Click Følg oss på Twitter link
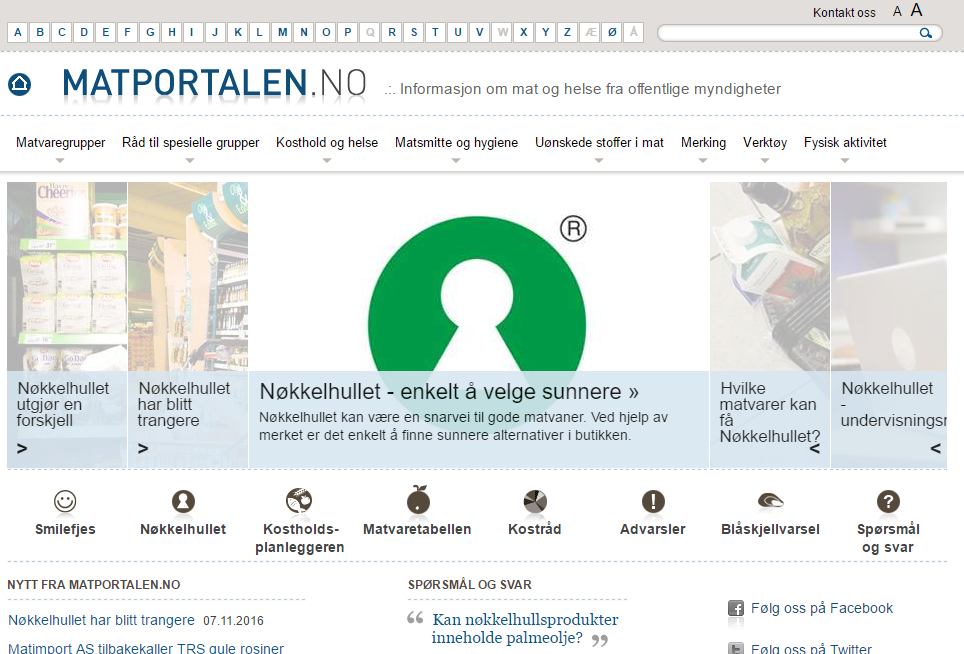This screenshot has width=964, height=654. pos(811,648)
